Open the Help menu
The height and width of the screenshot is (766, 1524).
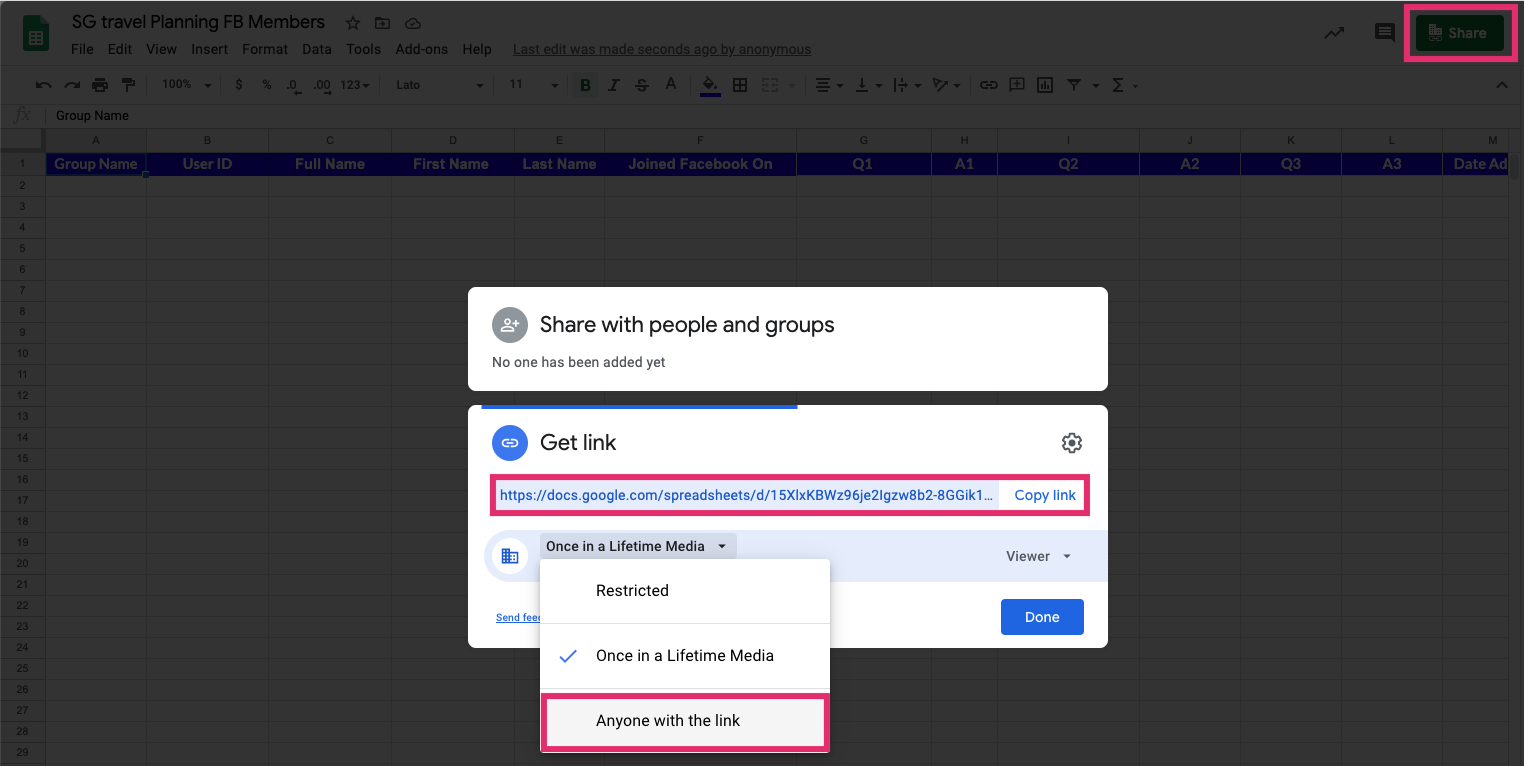coord(477,49)
